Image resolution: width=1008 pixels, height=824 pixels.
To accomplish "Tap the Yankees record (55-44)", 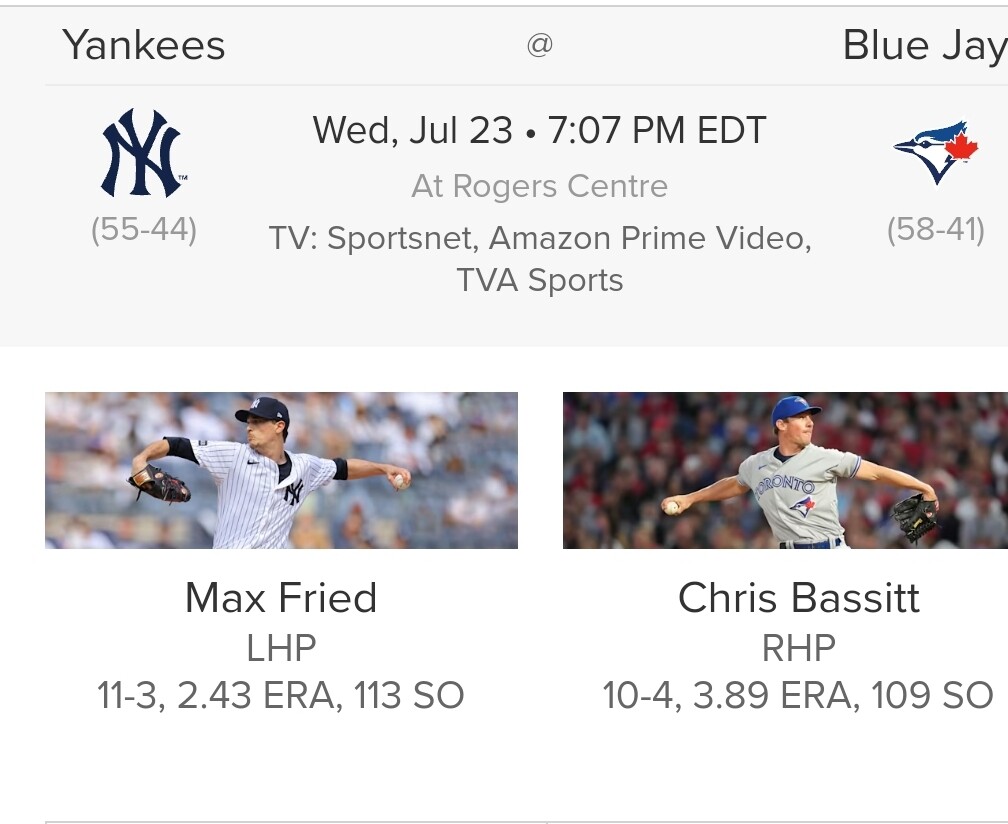I will pyautogui.click(x=144, y=229).
